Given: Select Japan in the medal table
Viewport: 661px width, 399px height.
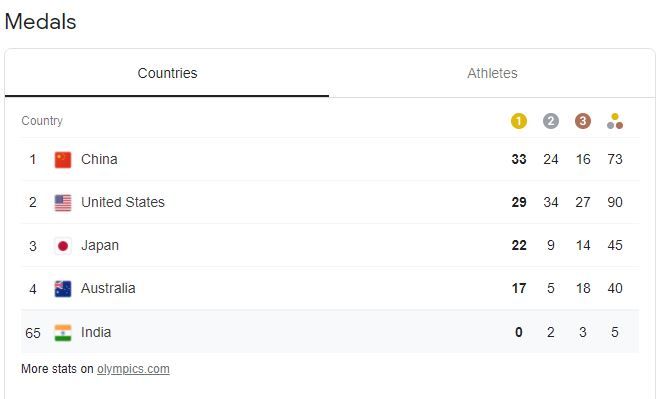Looking at the screenshot, I should pyautogui.click(x=100, y=245).
